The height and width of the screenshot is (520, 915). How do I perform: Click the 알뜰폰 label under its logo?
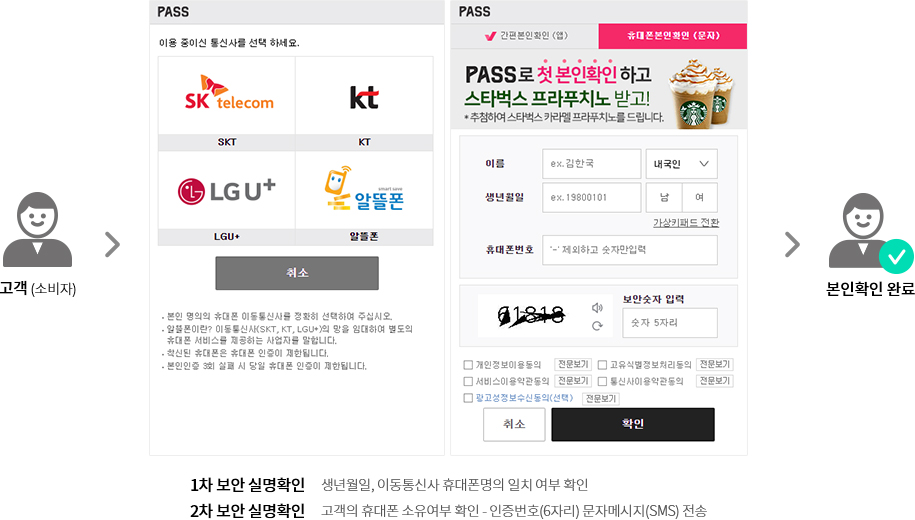click(x=364, y=236)
